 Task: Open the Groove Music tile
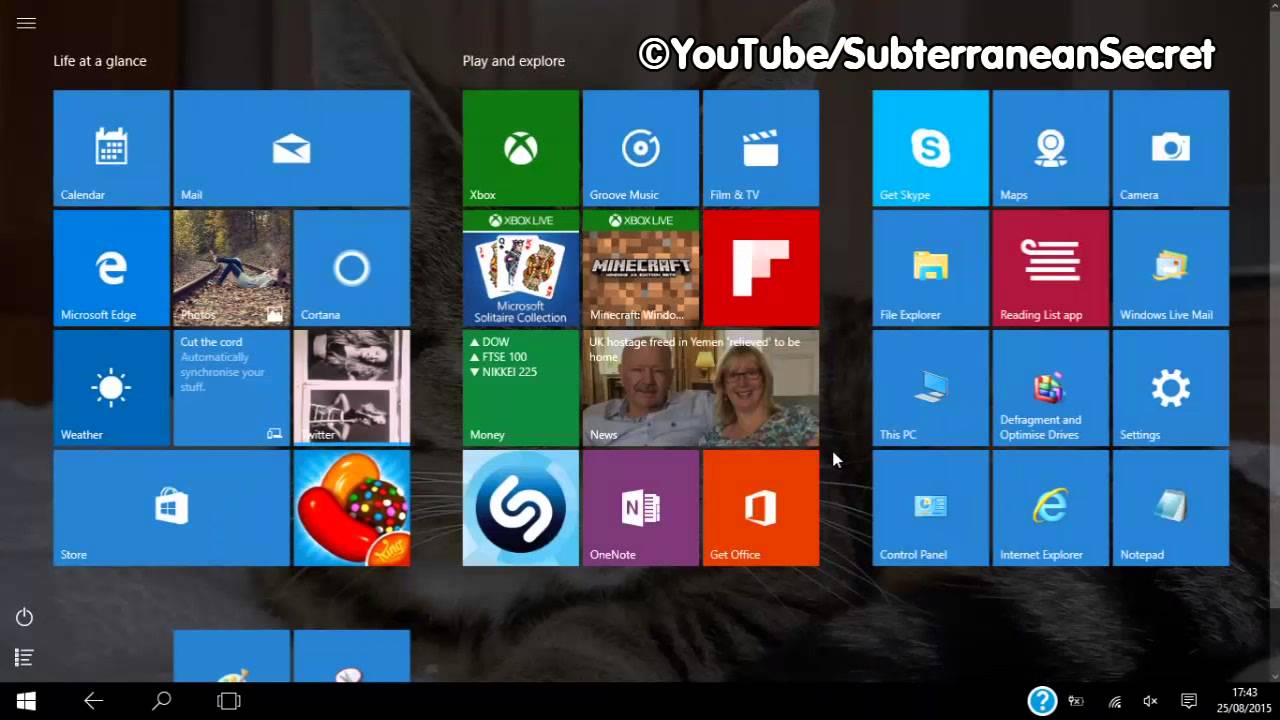point(640,148)
